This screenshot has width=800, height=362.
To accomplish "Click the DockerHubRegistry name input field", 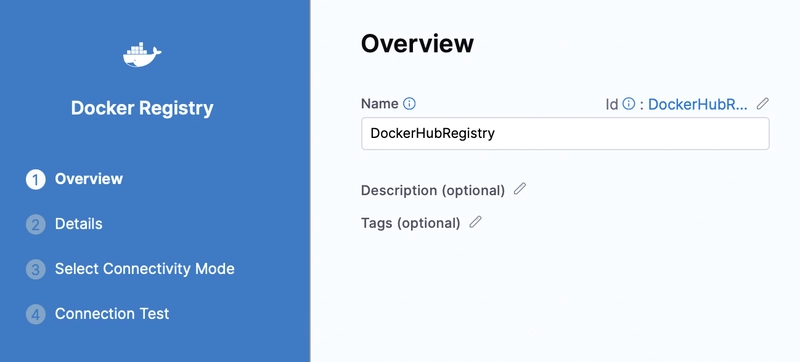I will point(565,134).
